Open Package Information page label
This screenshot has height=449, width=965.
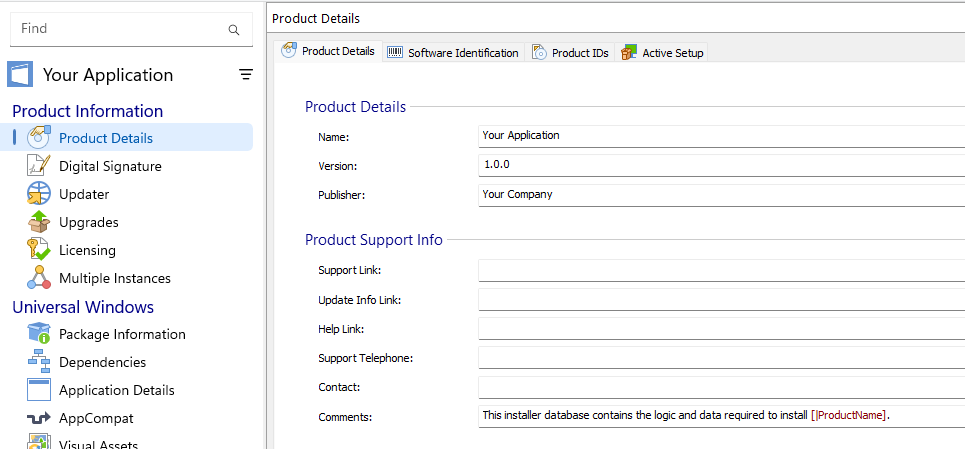[122, 334]
